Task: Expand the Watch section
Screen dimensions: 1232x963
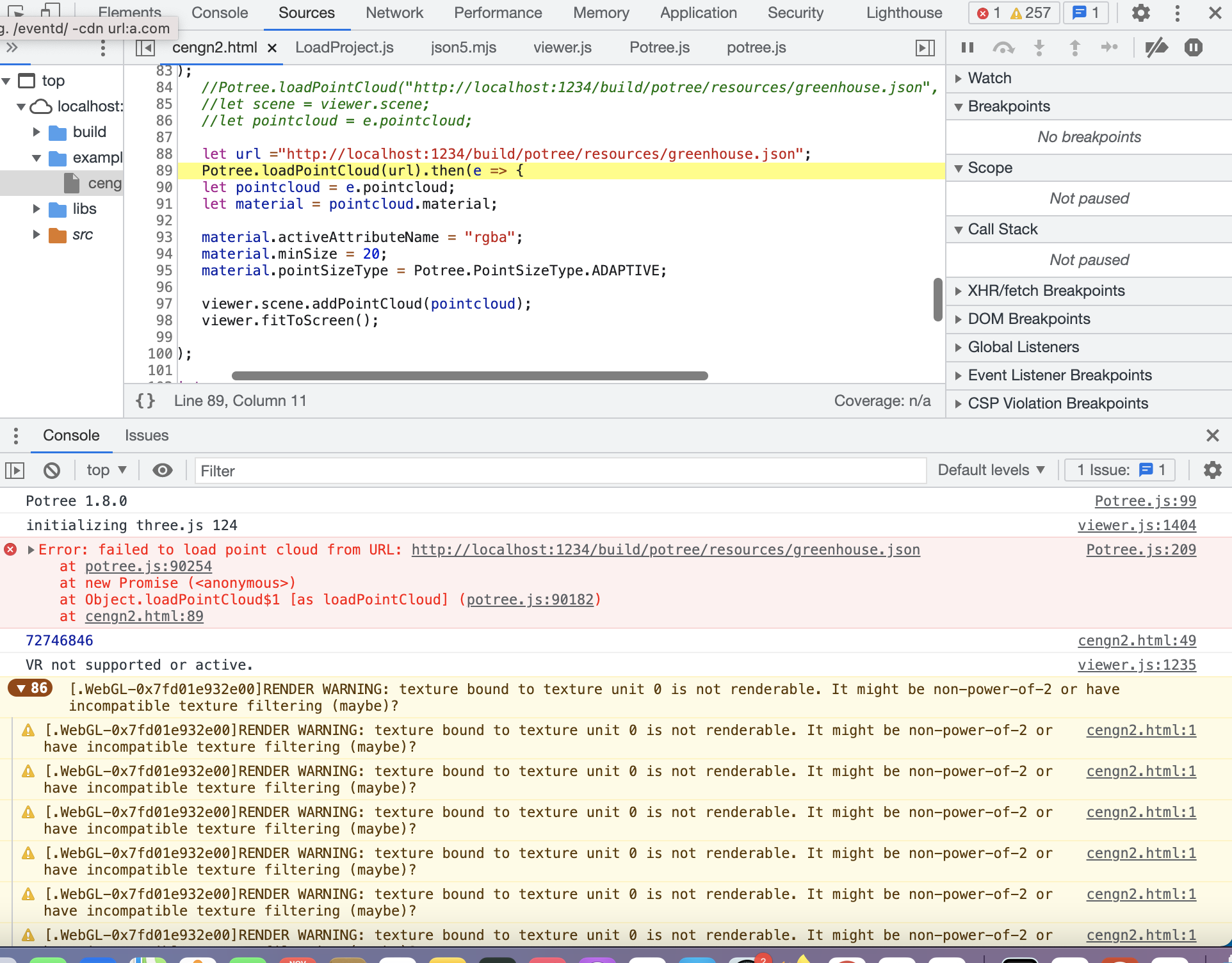Action: click(x=989, y=77)
